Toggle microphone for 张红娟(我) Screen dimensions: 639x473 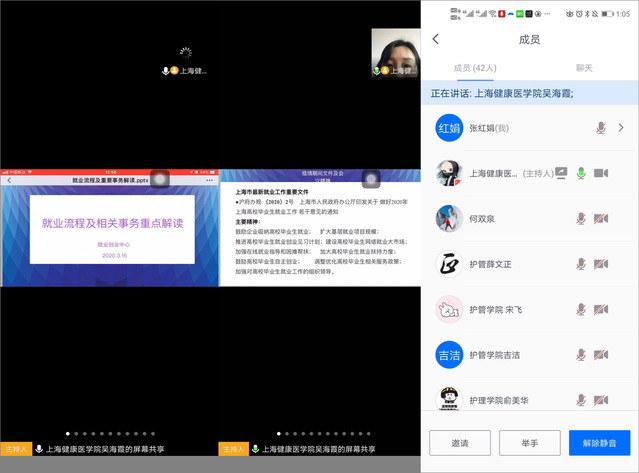[x=601, y=128]
